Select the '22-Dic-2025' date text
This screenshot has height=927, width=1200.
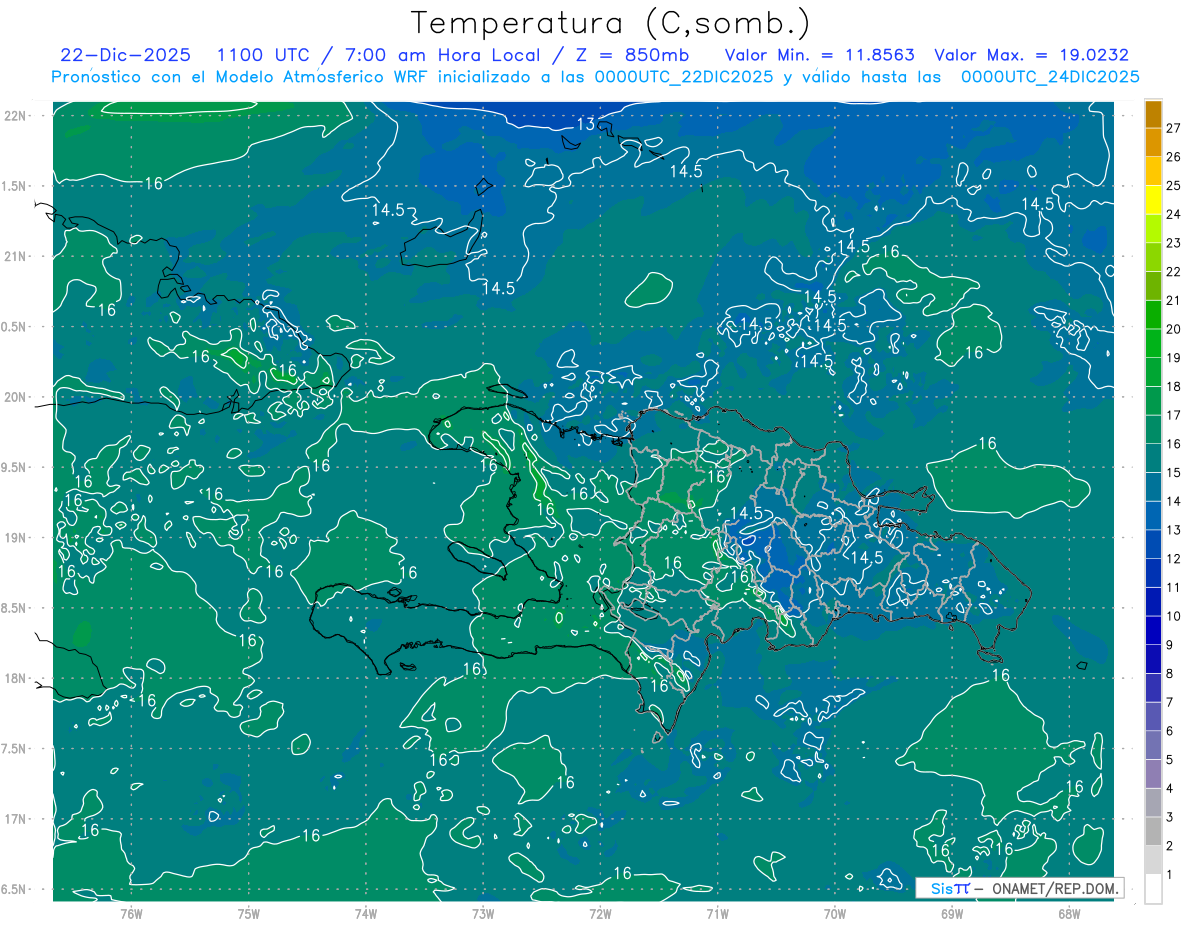[128, 55]
